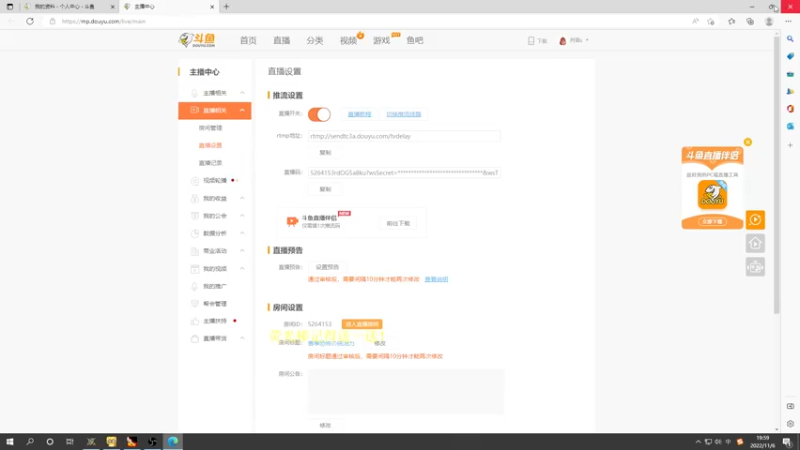Screen dimensions: 800x450
Task: Go to 游戏 in the top navigation
Action: (x=381, y=40)
